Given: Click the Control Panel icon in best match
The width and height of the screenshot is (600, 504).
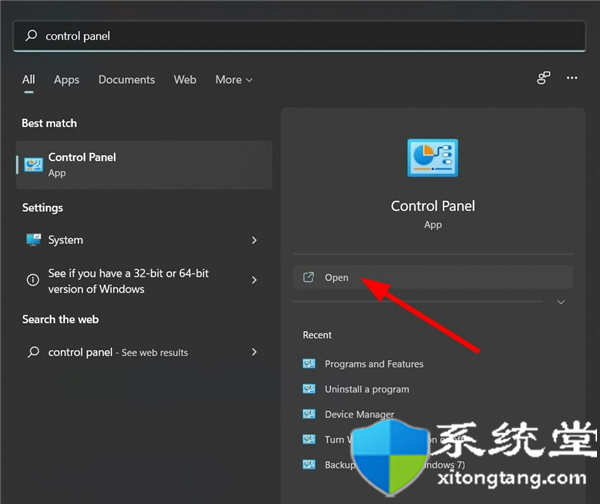Looking at the screenshot, I should (33, 165).
